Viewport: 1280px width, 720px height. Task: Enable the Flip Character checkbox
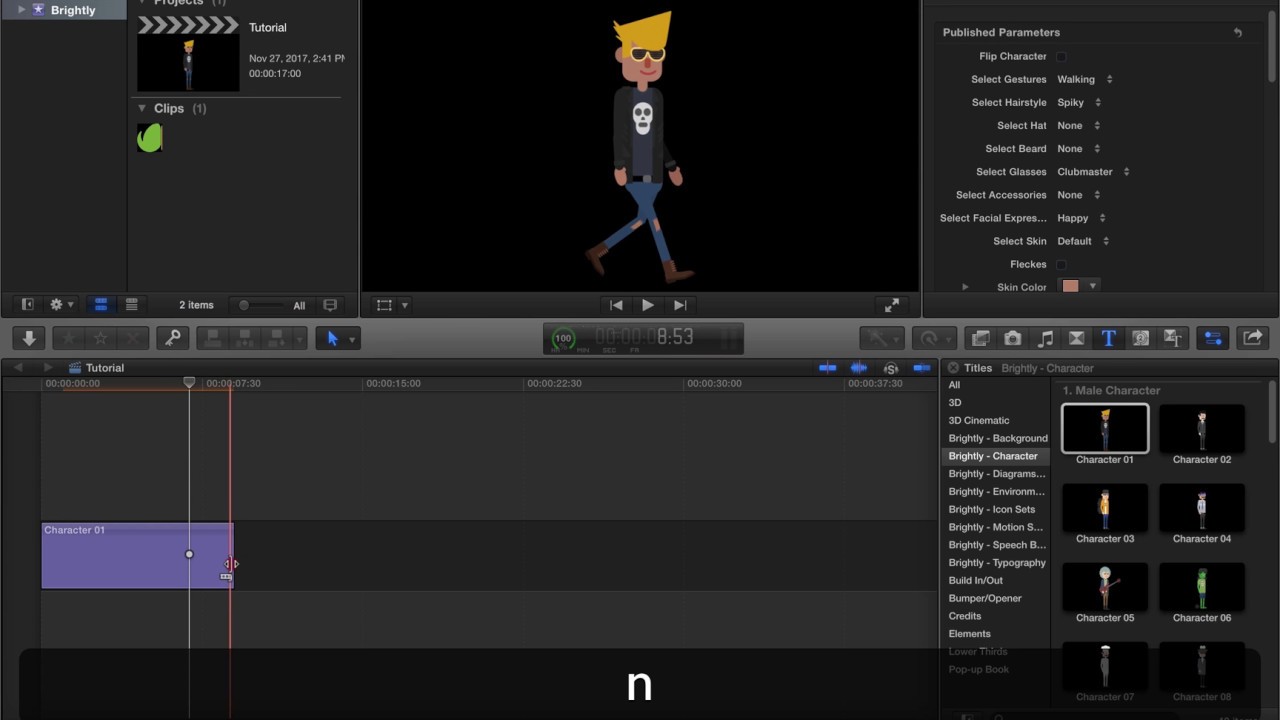point(1061,57)
